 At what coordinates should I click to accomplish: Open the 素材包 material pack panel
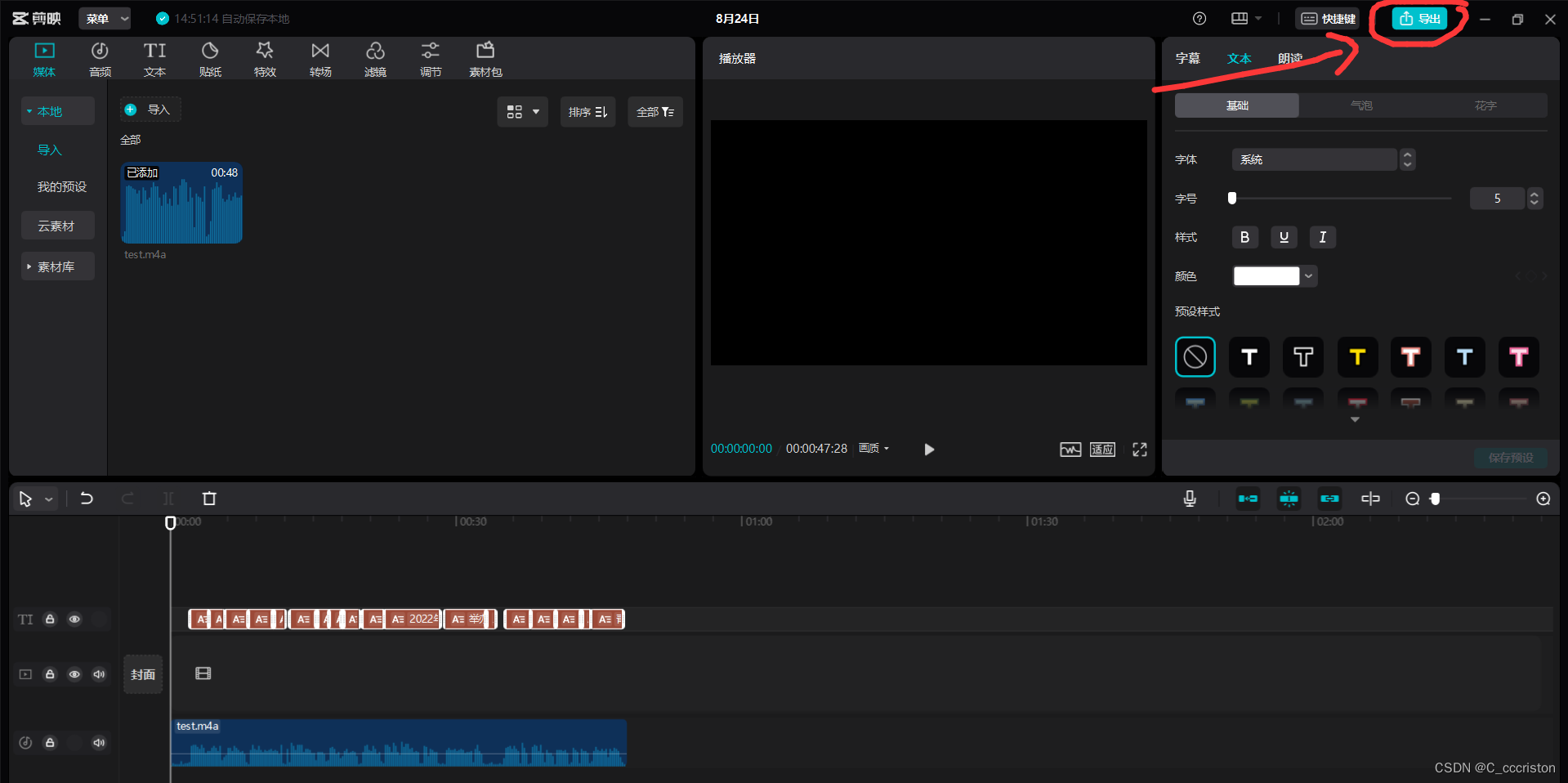coord(485,60)
